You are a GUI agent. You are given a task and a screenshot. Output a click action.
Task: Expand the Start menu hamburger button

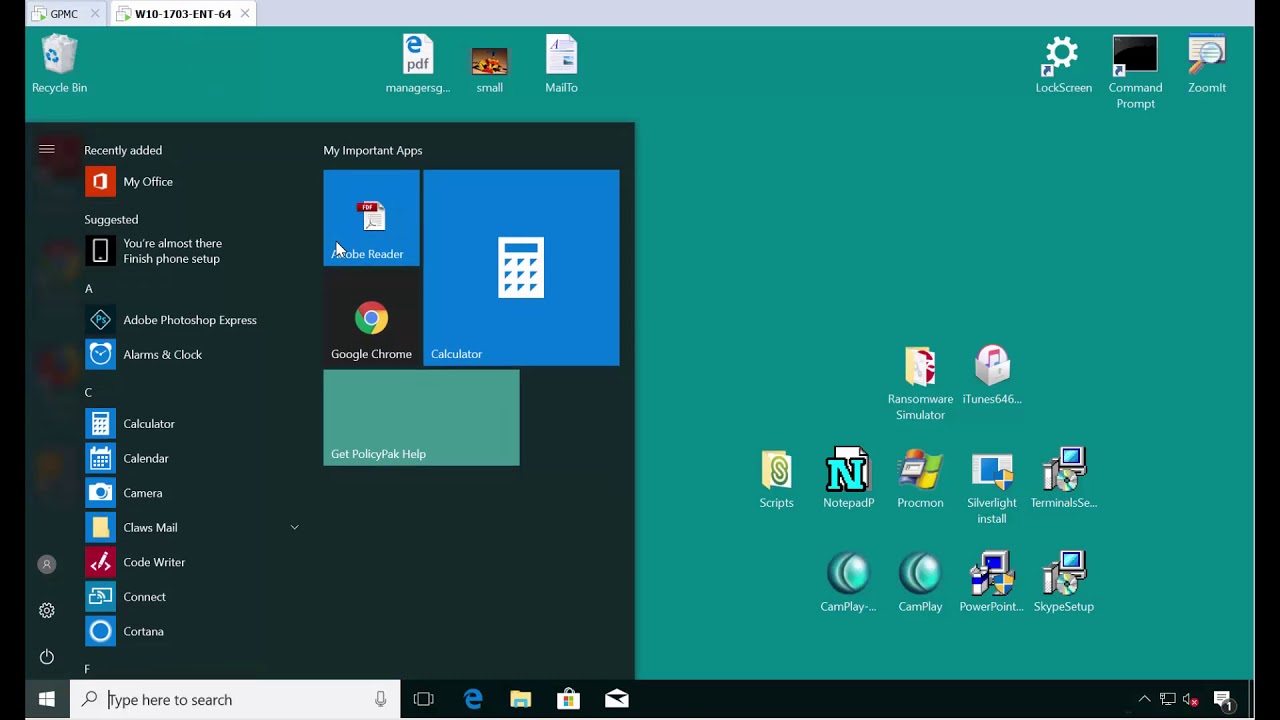point(46,149)
